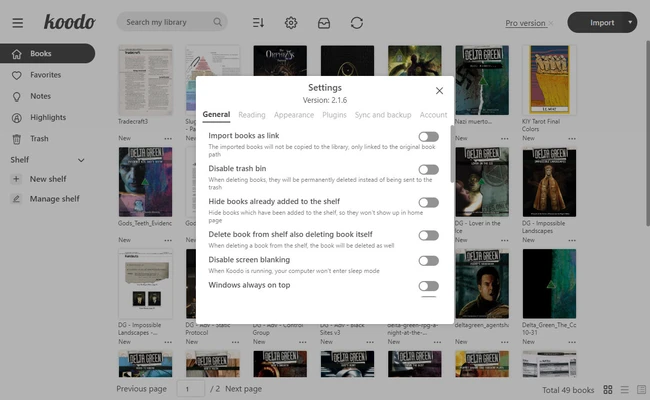Open the Account settings tab
Viewport: 650px width, 400px height.
tap(433, 115)
